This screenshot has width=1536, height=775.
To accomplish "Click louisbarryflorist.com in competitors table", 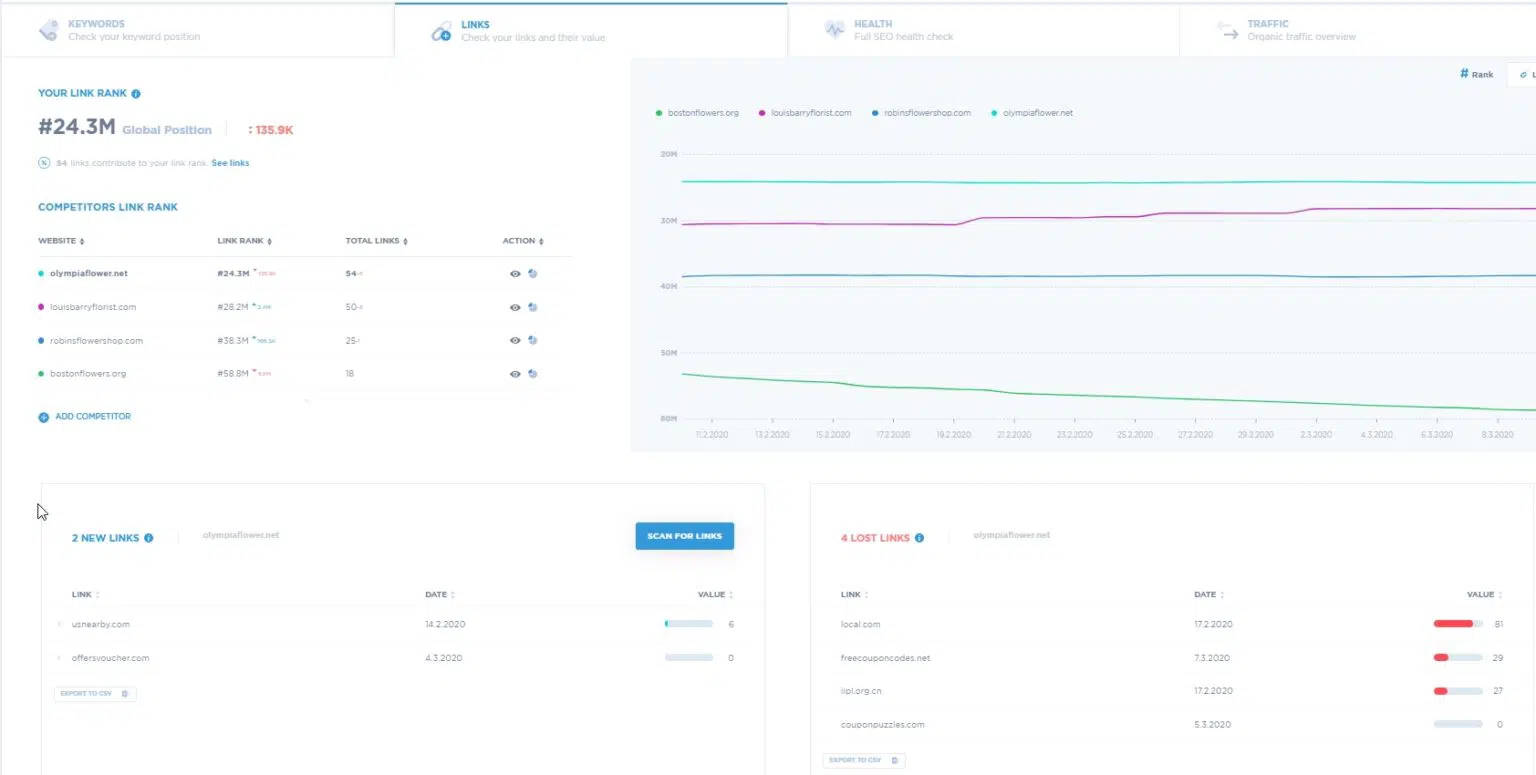I will [92, 307].
